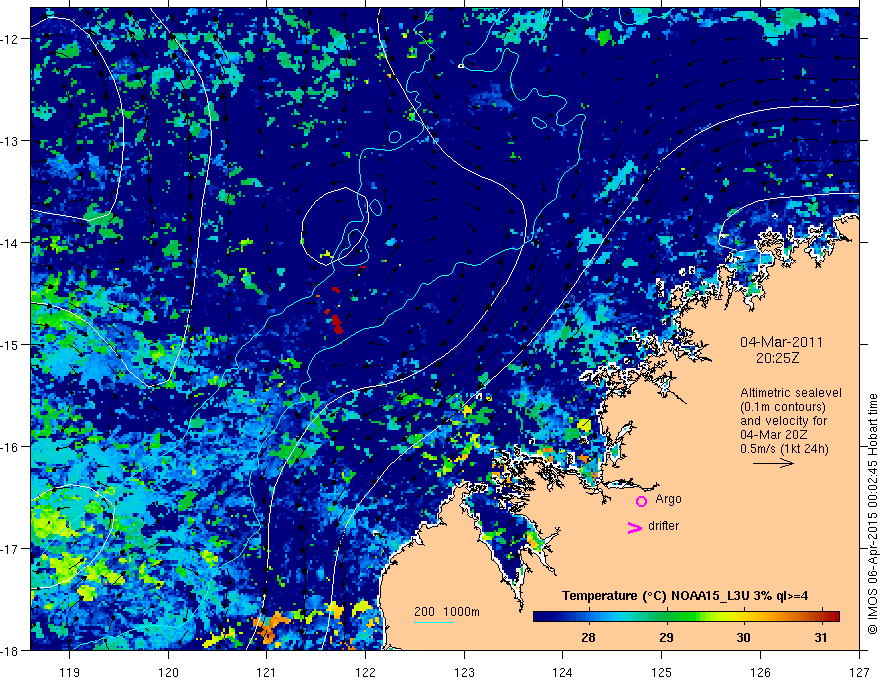
Task: Click the 'drifter' legend label
Action: pos(663,526)
